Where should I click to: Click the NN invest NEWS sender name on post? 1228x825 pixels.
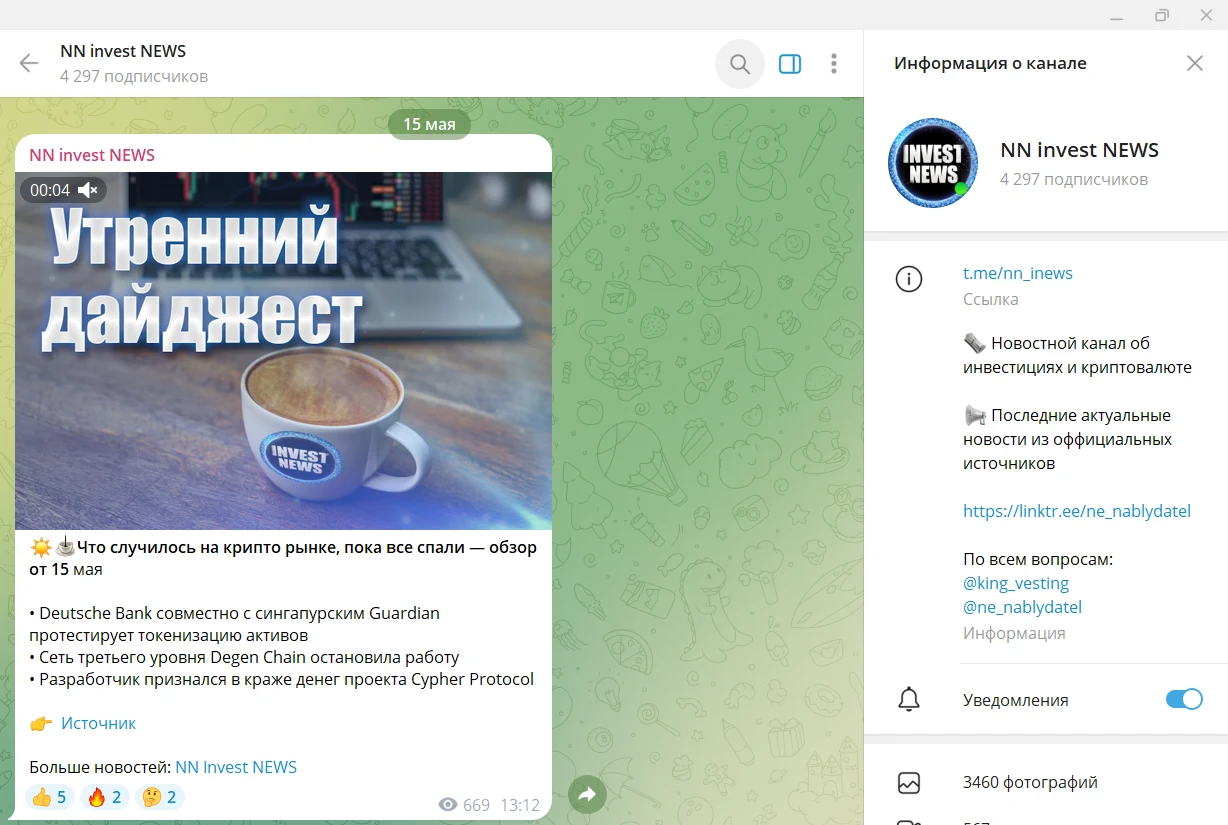(x=92, y=155)
